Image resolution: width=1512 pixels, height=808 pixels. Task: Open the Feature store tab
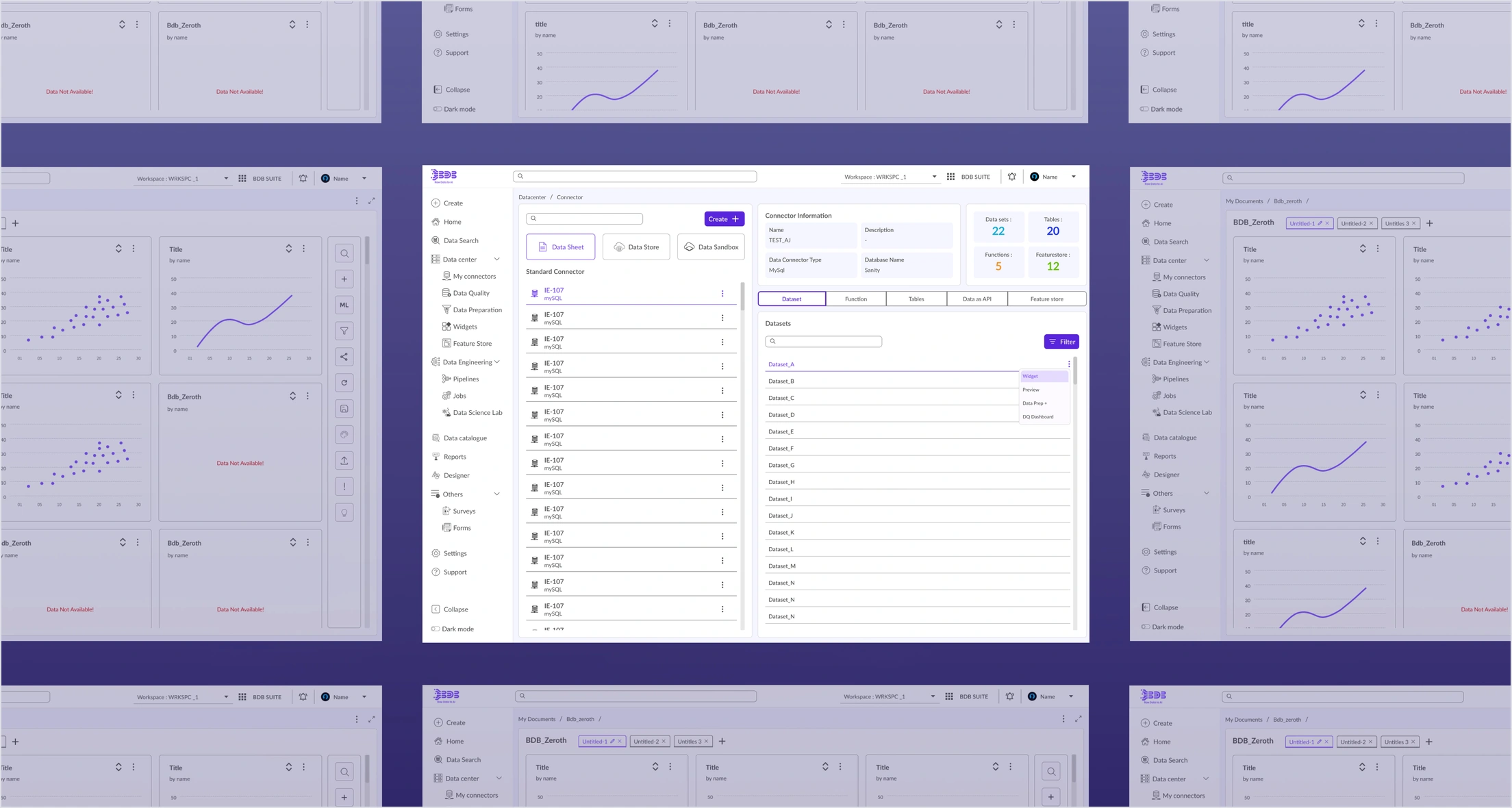tap(1047, 299)
